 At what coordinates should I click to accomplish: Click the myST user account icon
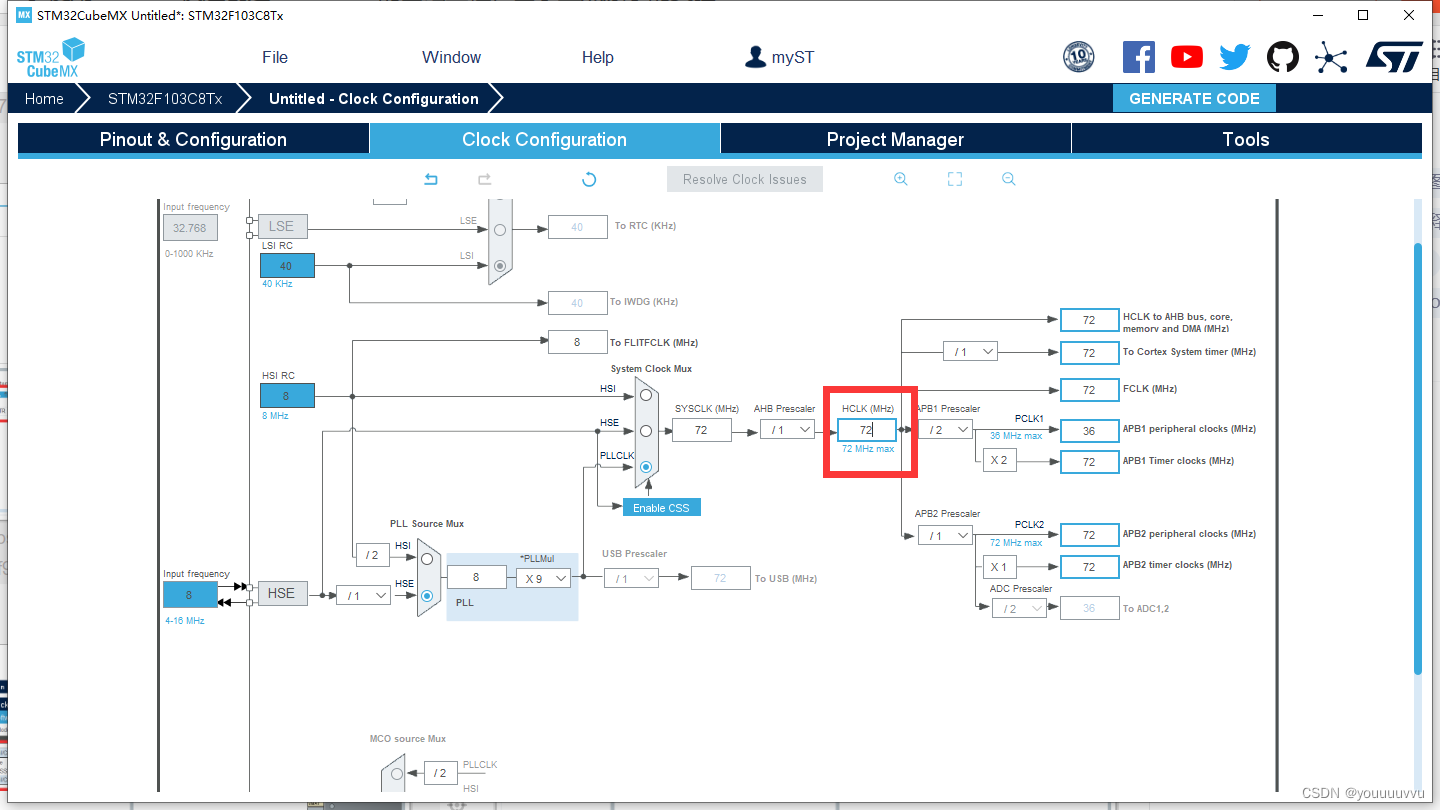click(755, 57)
